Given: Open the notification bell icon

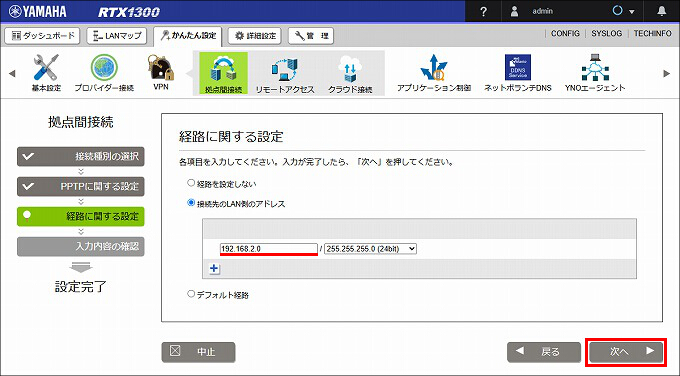Looking at the screenshot, I should click(661, 11).
